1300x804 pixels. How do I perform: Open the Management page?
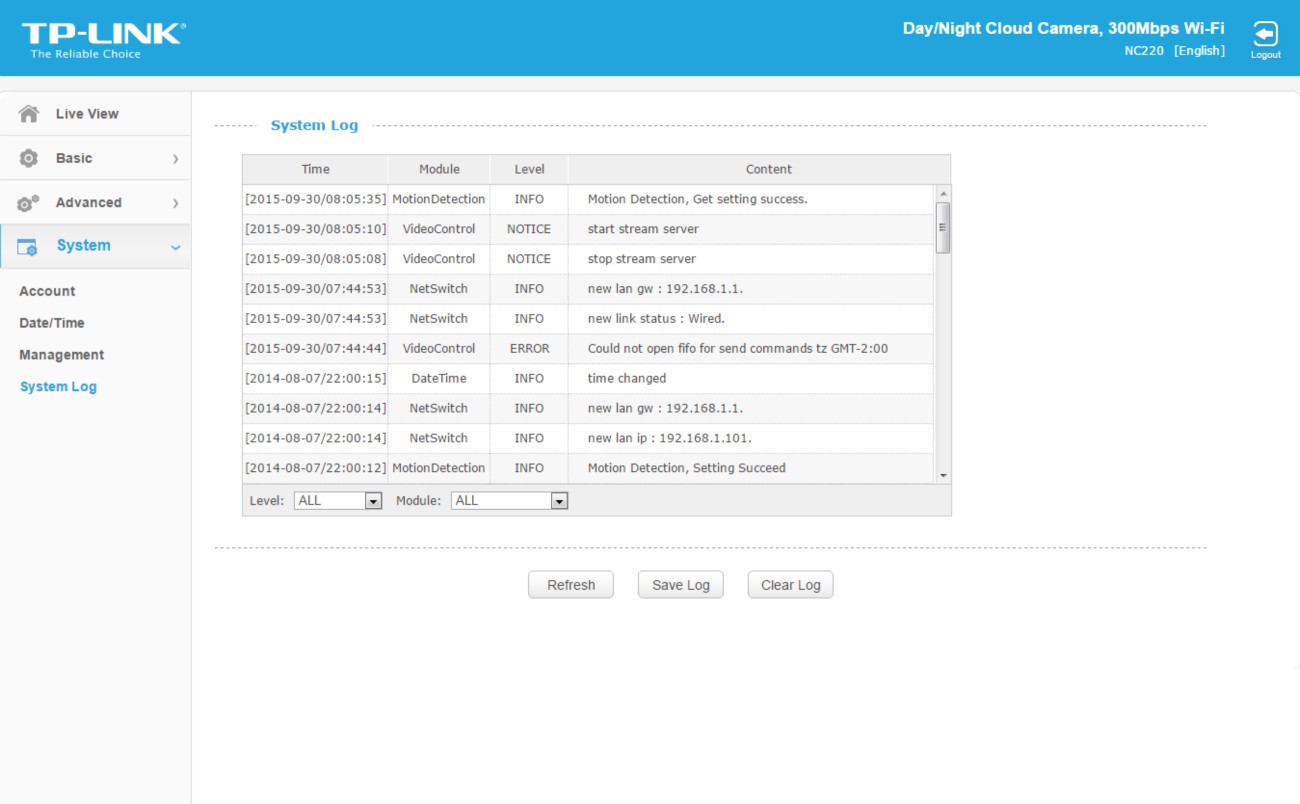click(61, 355)
